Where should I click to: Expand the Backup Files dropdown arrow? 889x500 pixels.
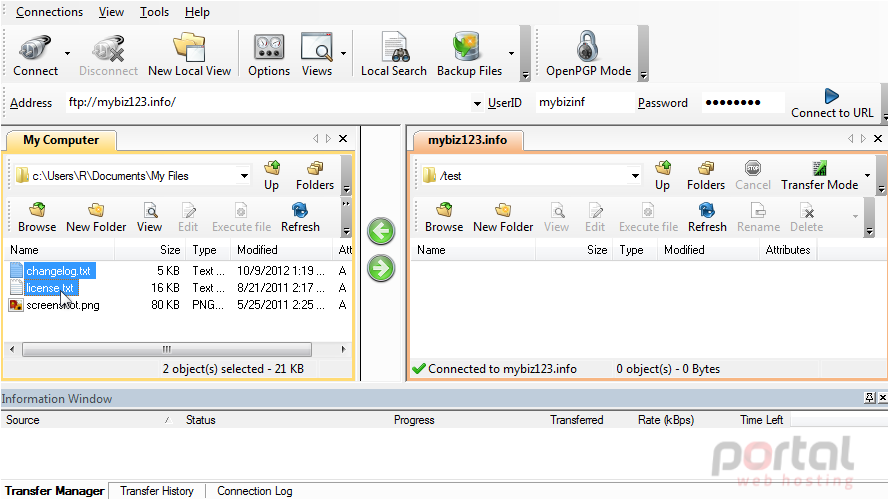pos(511,53)
